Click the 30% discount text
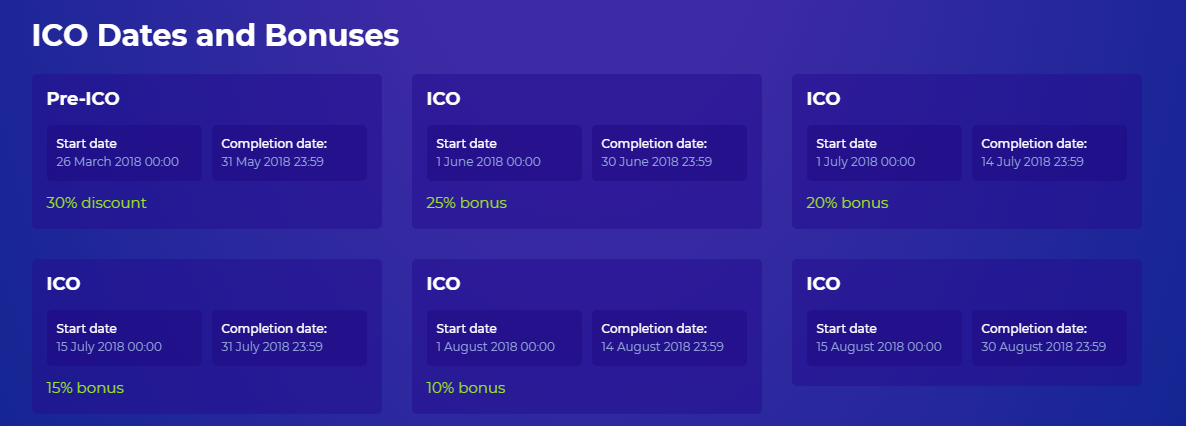1186x426 pixels. click(96, 203)
